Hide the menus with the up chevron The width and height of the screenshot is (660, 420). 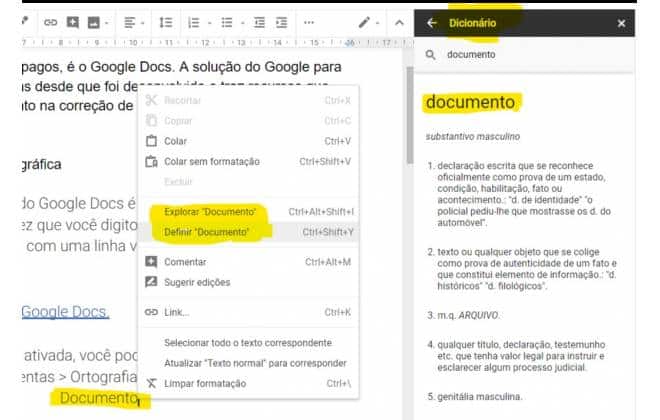(x=399, y=23)
